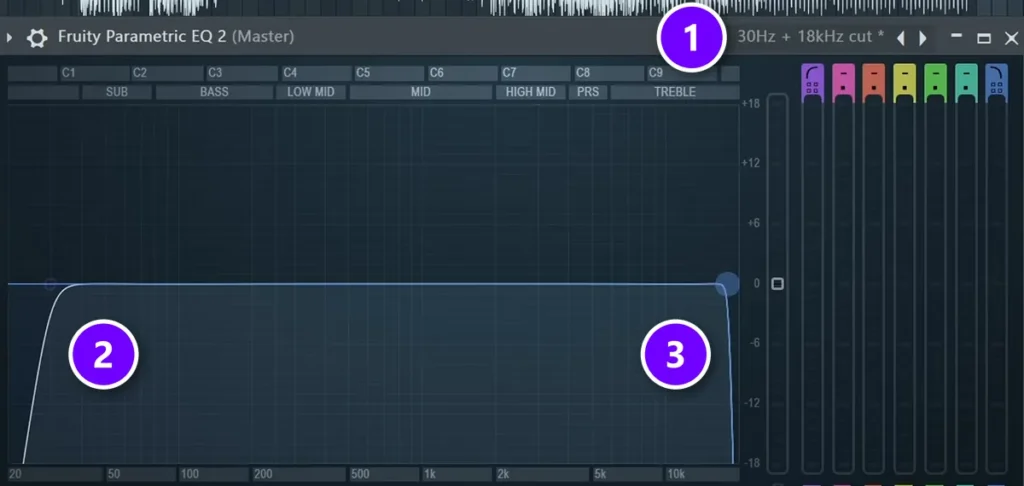Click the teal band 6 level slider track
The image size is (1024, 486).
pyautogui.click(x=966, y=284)
